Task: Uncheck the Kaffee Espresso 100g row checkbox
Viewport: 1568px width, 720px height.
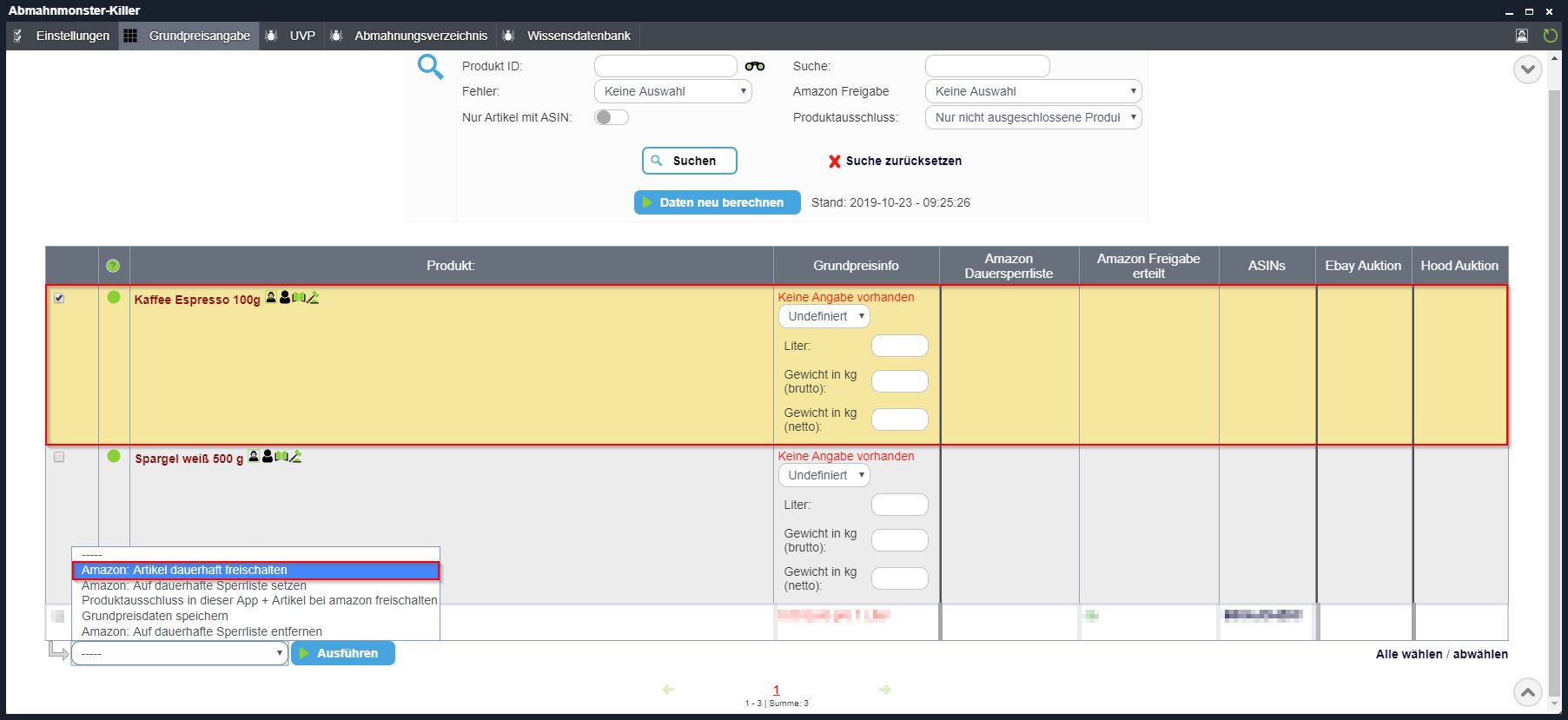Action: click(x=59, y=298)
